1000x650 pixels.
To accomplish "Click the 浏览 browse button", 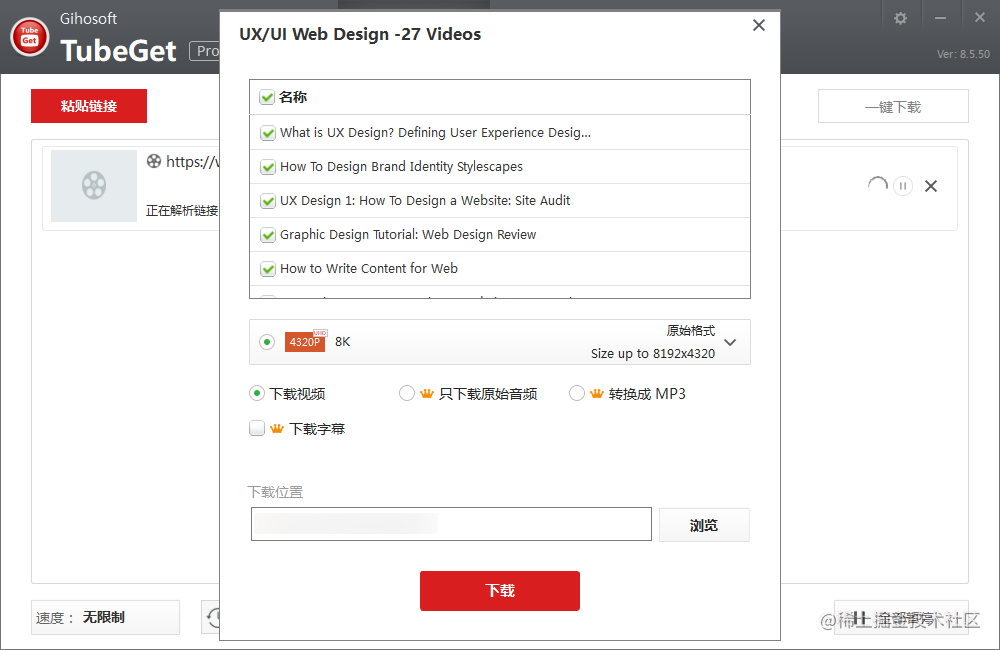I will click(x=704, y=525).
